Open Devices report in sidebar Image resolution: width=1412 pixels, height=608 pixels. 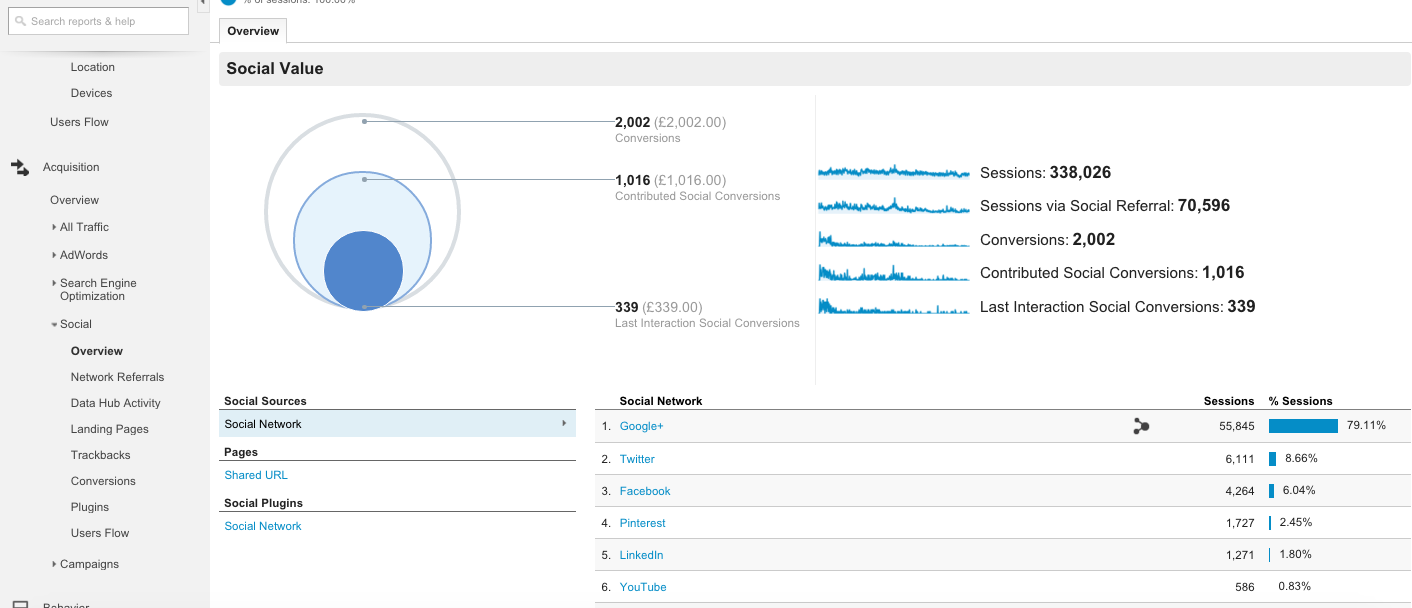tap(91, 93)
